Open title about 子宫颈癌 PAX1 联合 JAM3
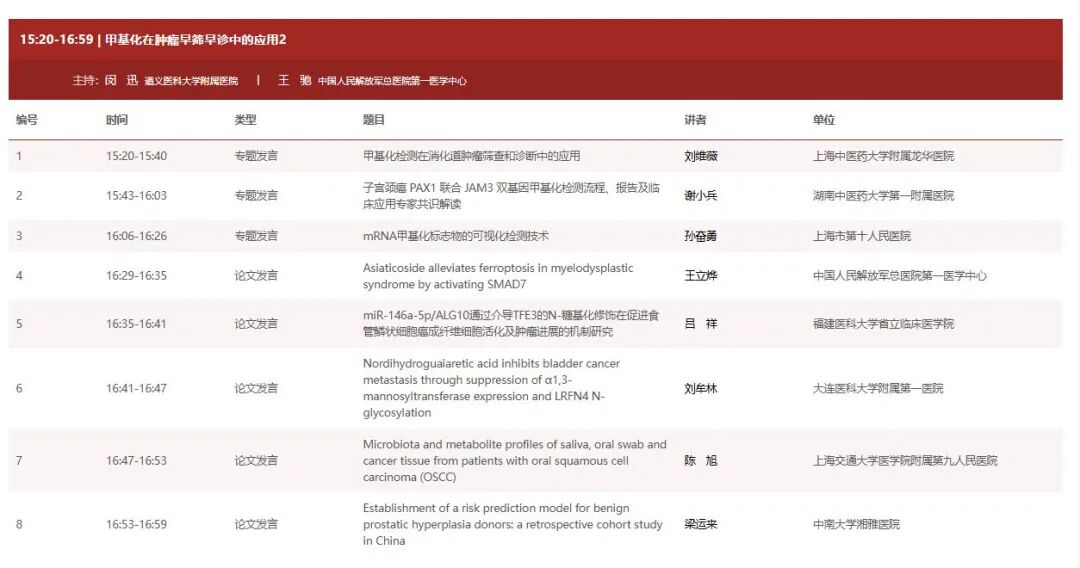Viewport: 1080px width, 568px height. click(511, 196)
